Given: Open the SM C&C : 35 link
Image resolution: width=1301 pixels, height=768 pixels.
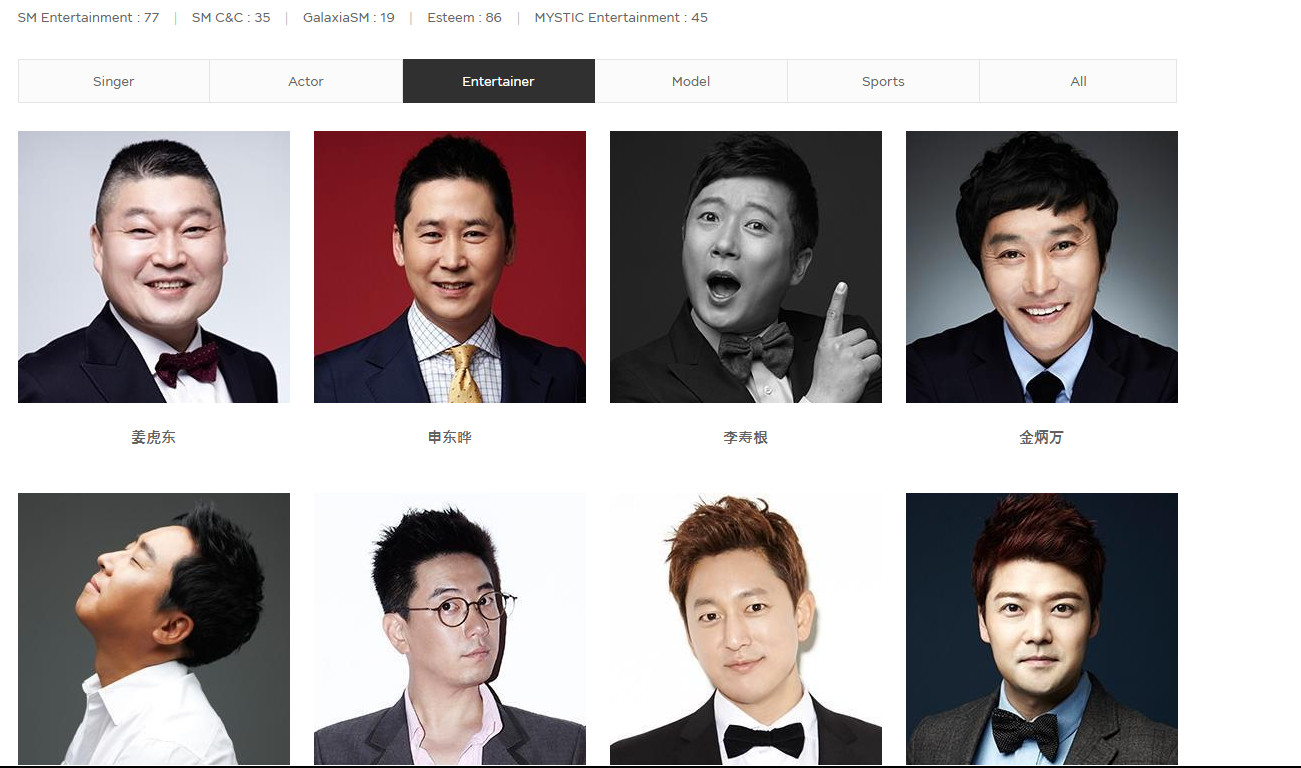Looking at the screenshot, I should 231,18.
